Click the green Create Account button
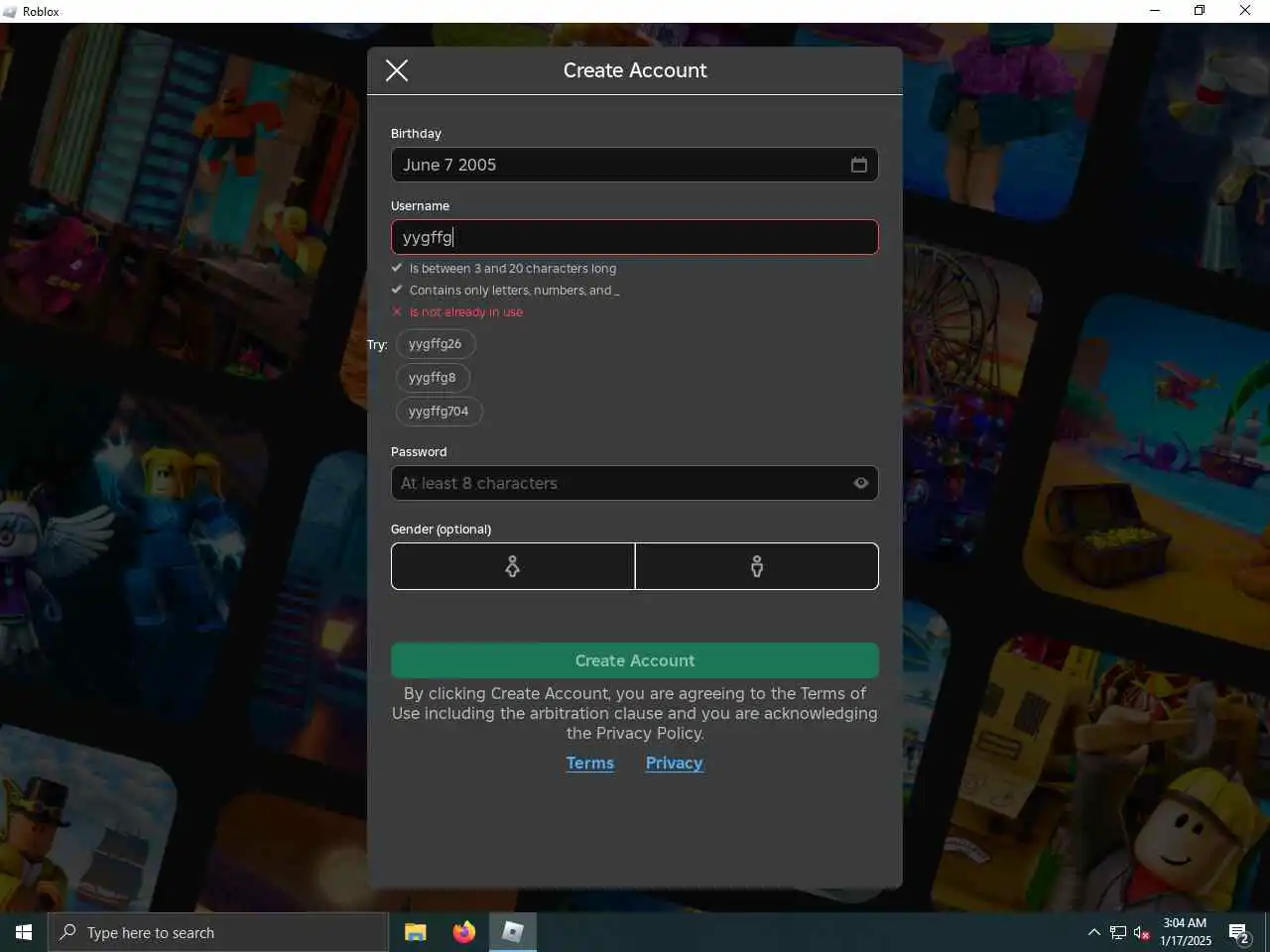1270x952 pixels. [x=635, y=660]
